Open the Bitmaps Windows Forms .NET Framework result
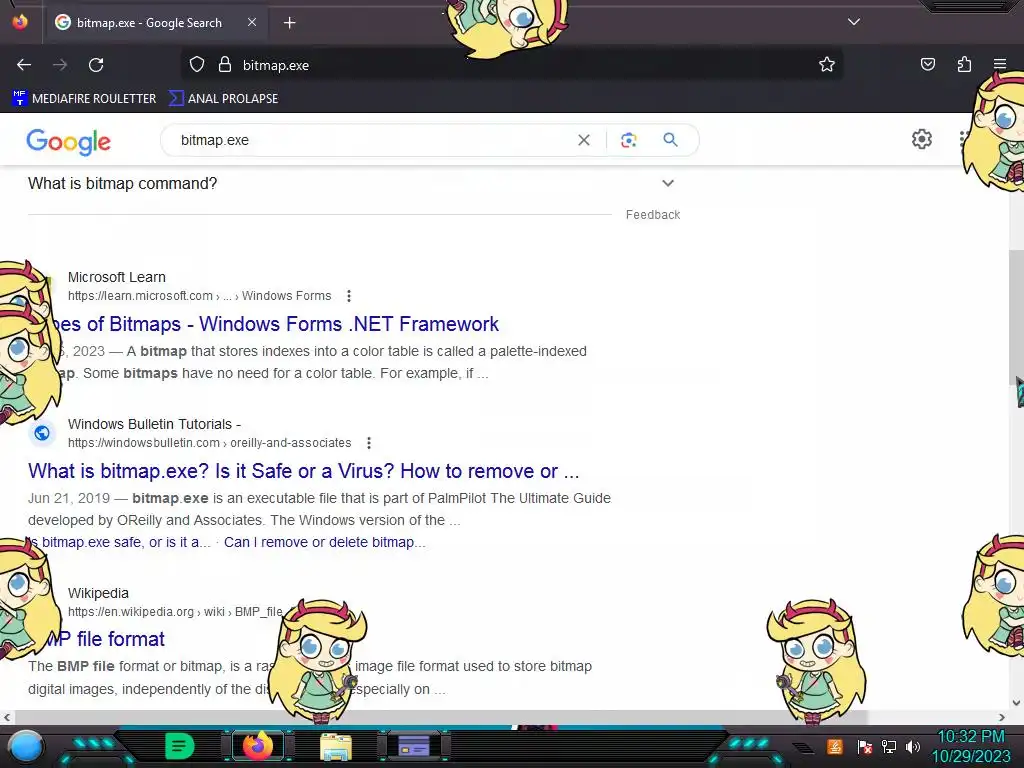 (x=274, y=324)
